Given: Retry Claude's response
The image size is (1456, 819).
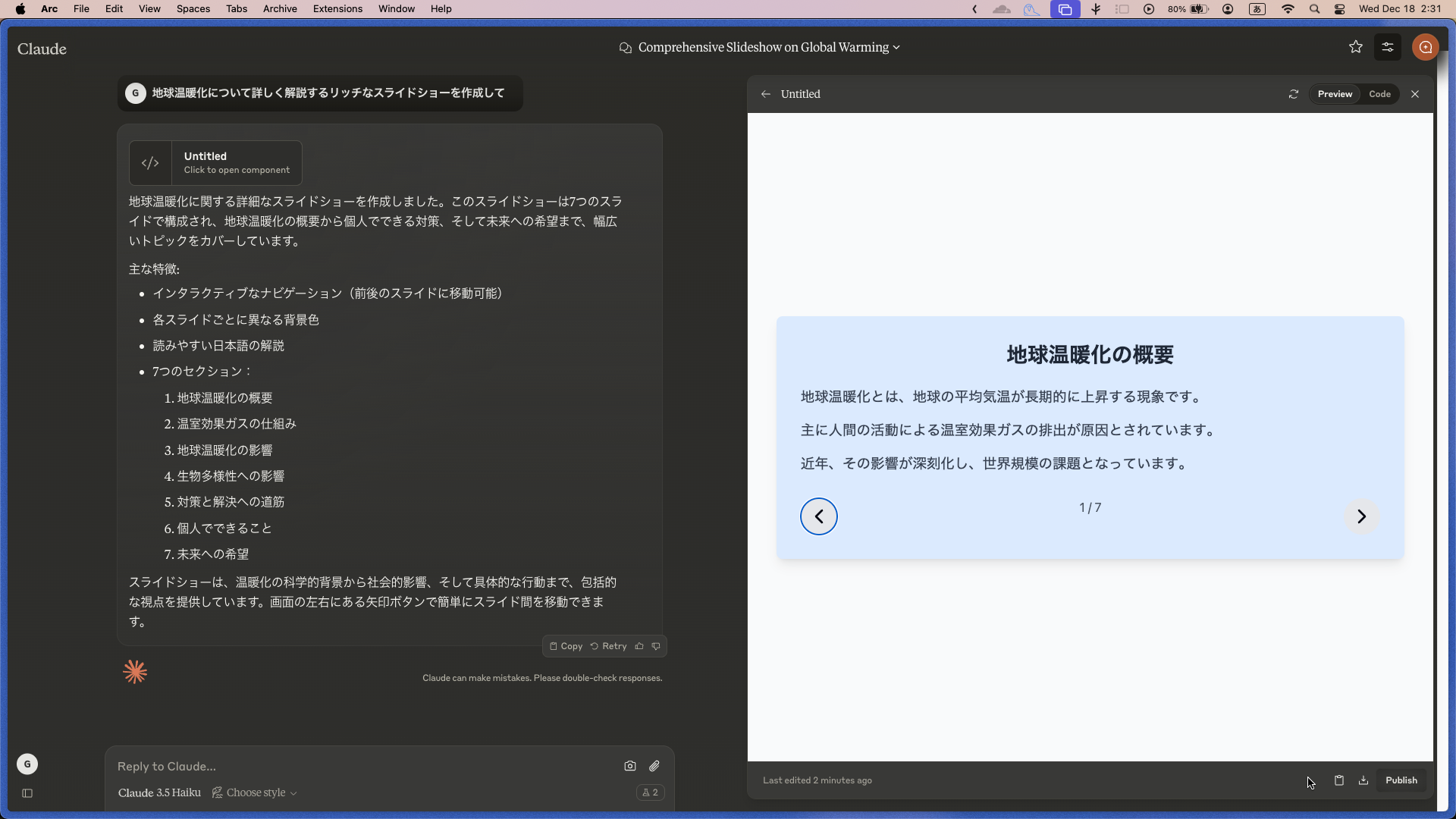Looking at the screenshot, I should (607, 646).
